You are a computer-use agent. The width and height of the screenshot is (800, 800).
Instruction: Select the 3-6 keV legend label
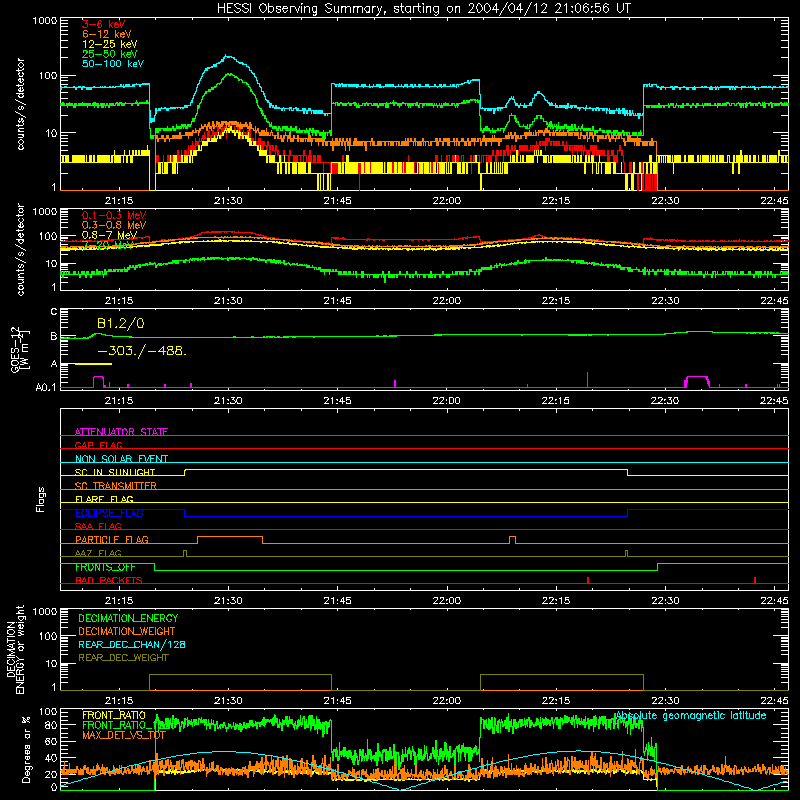(x=104, y=24)
